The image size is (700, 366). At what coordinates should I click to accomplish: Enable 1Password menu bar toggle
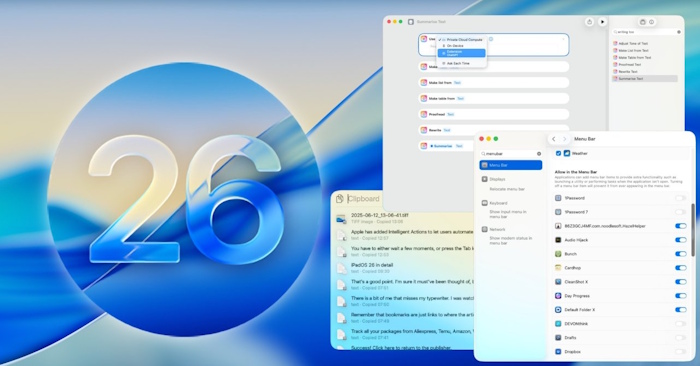click(680, 198)
